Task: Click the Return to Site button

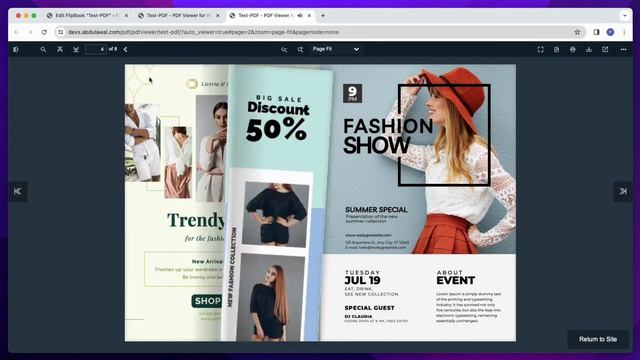Action: click(x=598, y=339)
